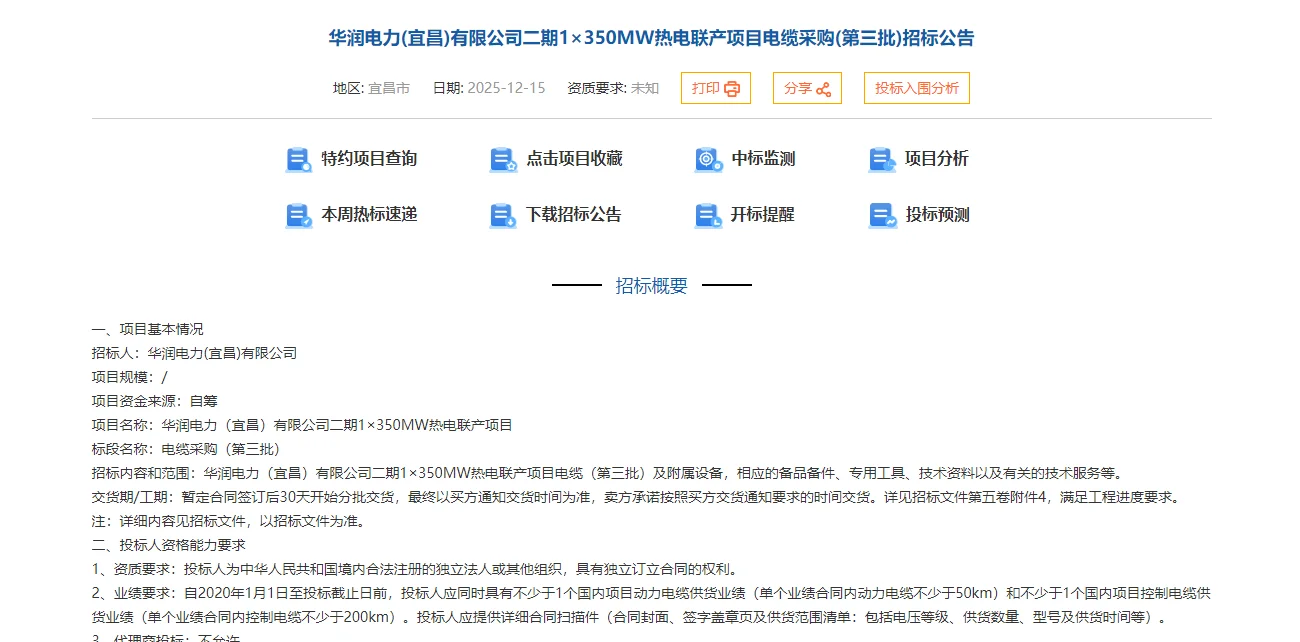The image size is (1300, 642).
Task: Click the share network icon beside 分享
Action: 824,87
